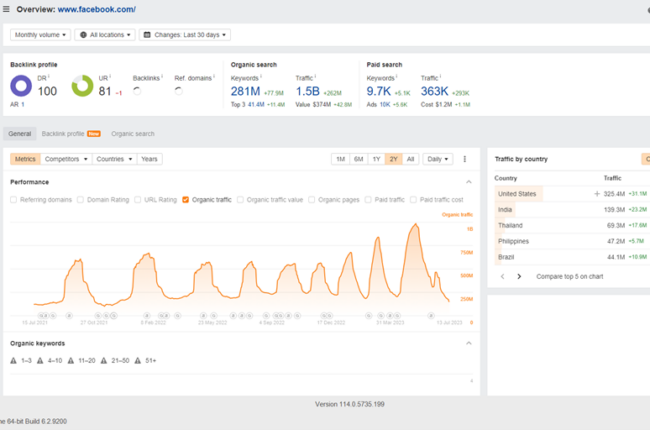Select the United States country row
The height and width of the screenshot is (430, 650).
572,194
